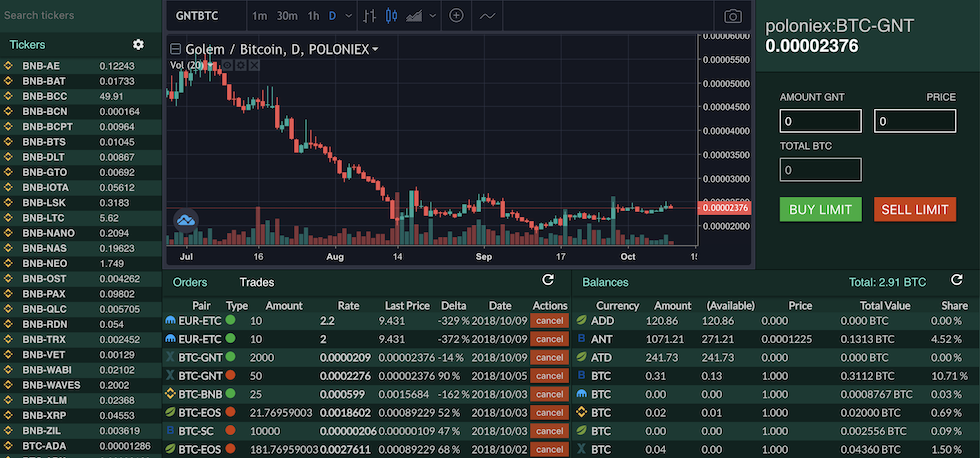
Task: Click the AMOUNT GNT input field
Action: click(x=820, y=121)
